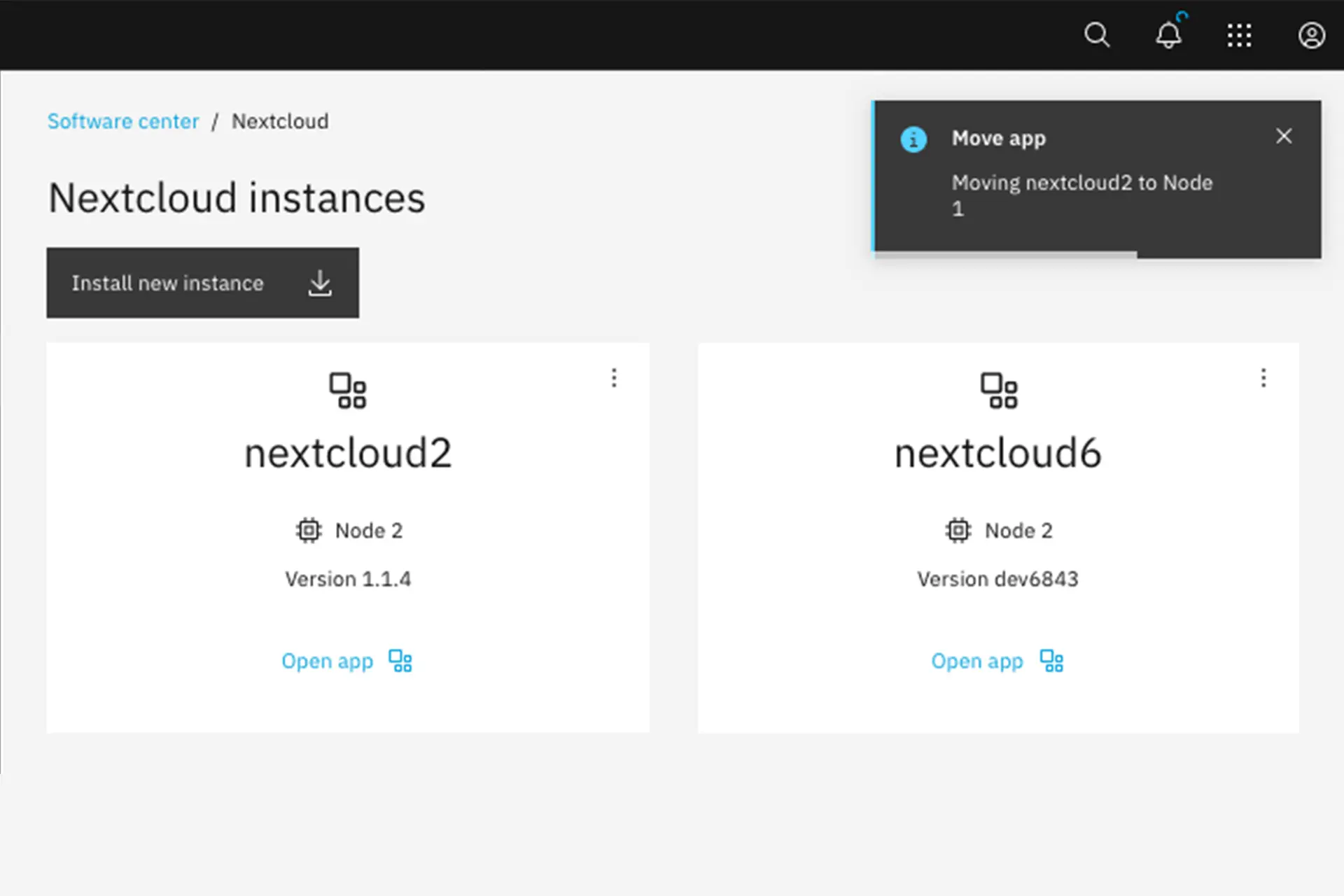This screenshot has height=896, width=1344.
Task: Click the app icon above nextcloud6
Action: click(x=999, y=391)
